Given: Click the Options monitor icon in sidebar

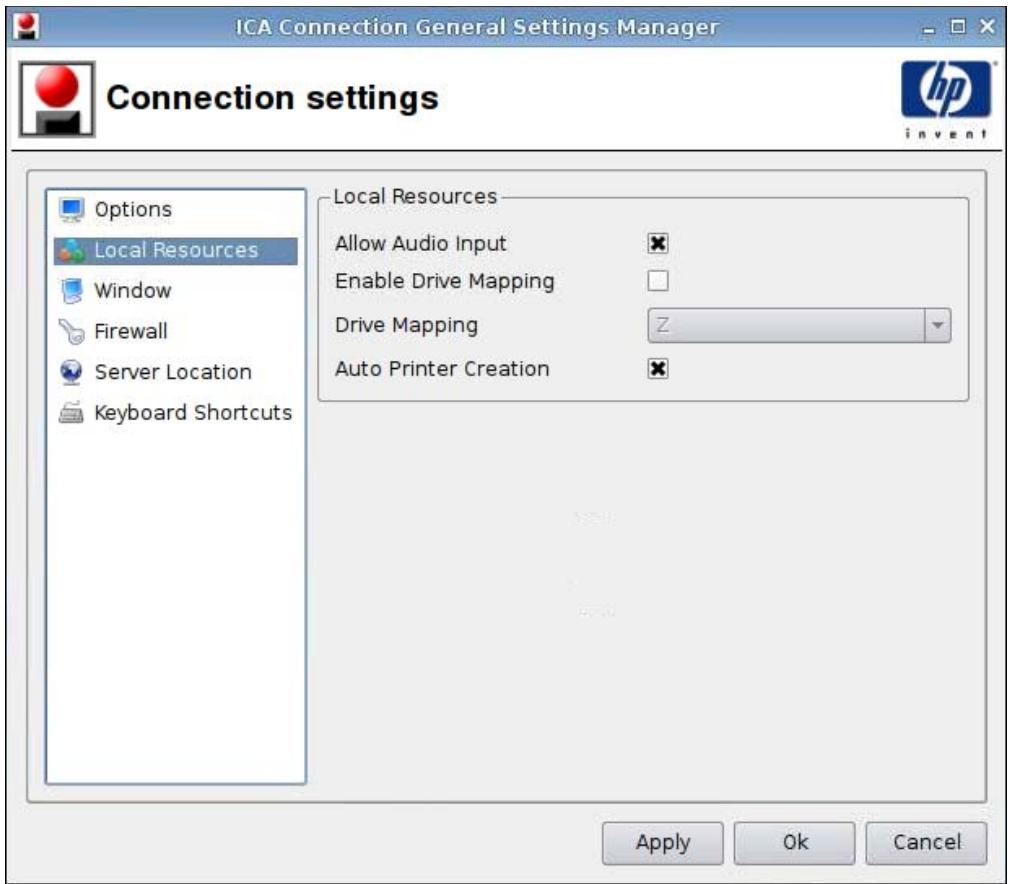Looking at the screenshot, I should coord(71,210).
